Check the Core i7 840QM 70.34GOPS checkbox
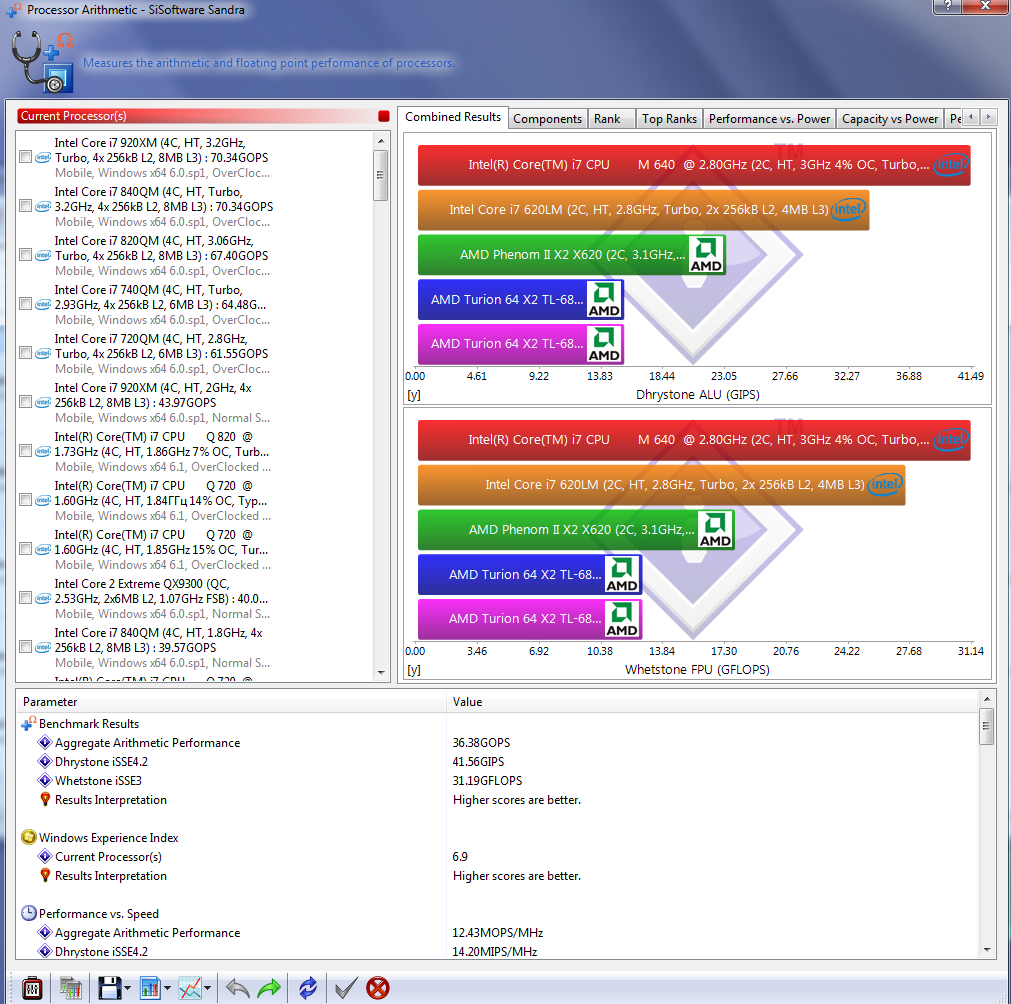Image resolution: width=1011 pixels, height=1004 pixels. [x=25, y=206]
